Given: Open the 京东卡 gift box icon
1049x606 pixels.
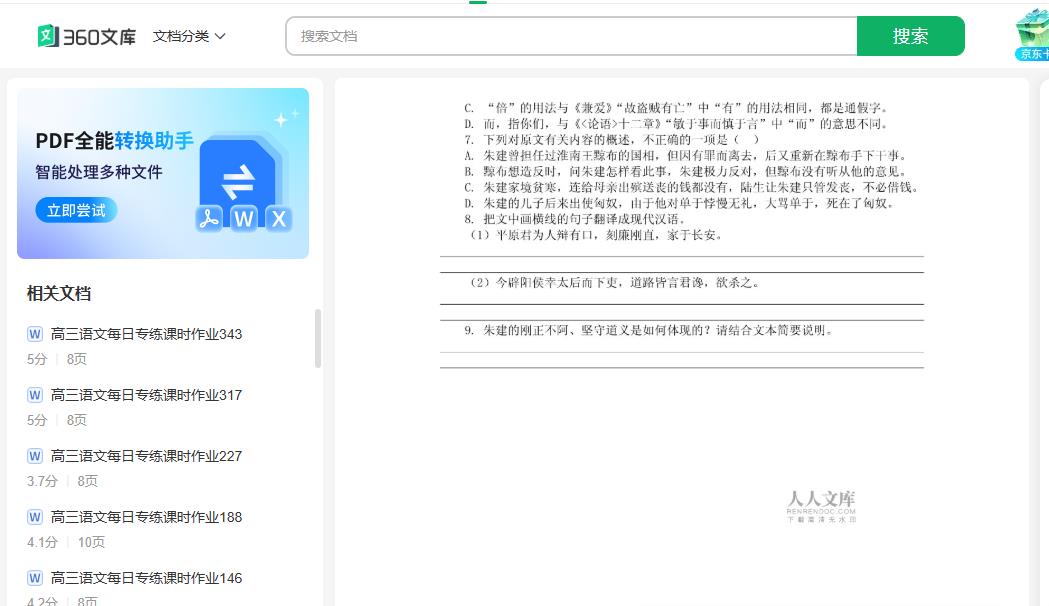Looking at the screenshot, I should pyautogui.click(x=1032, y=34).
